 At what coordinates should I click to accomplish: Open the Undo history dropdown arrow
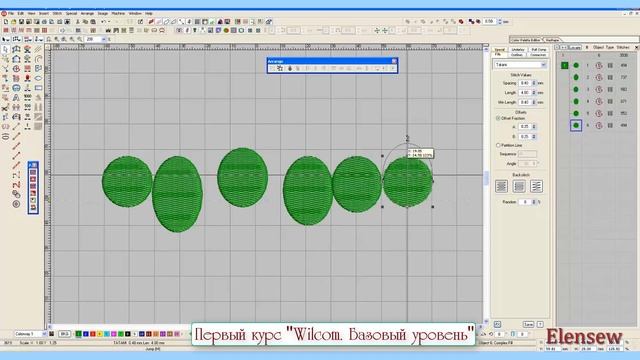(109, 22)
